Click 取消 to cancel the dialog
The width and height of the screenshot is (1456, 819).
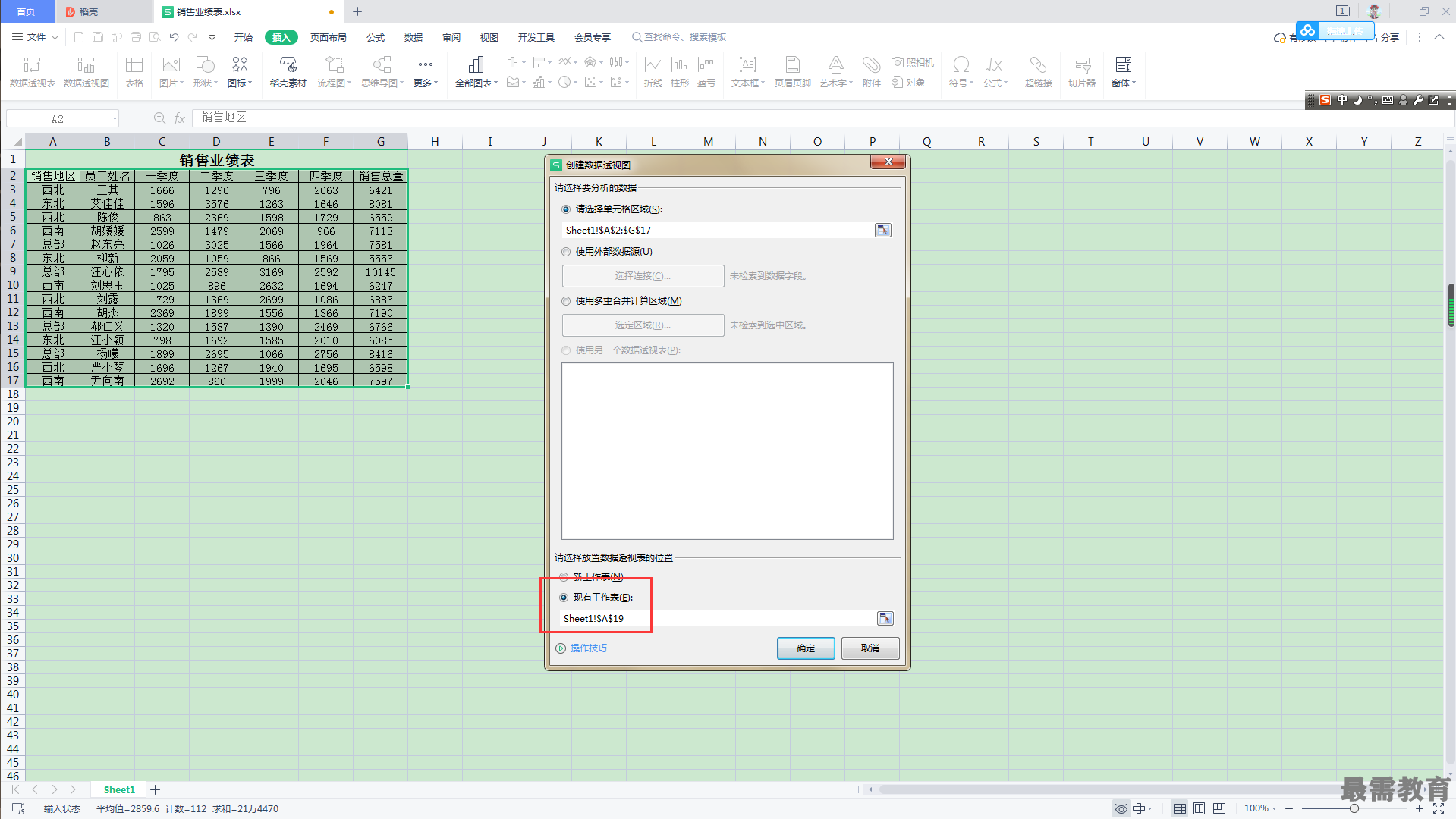[x=870, y=648]
